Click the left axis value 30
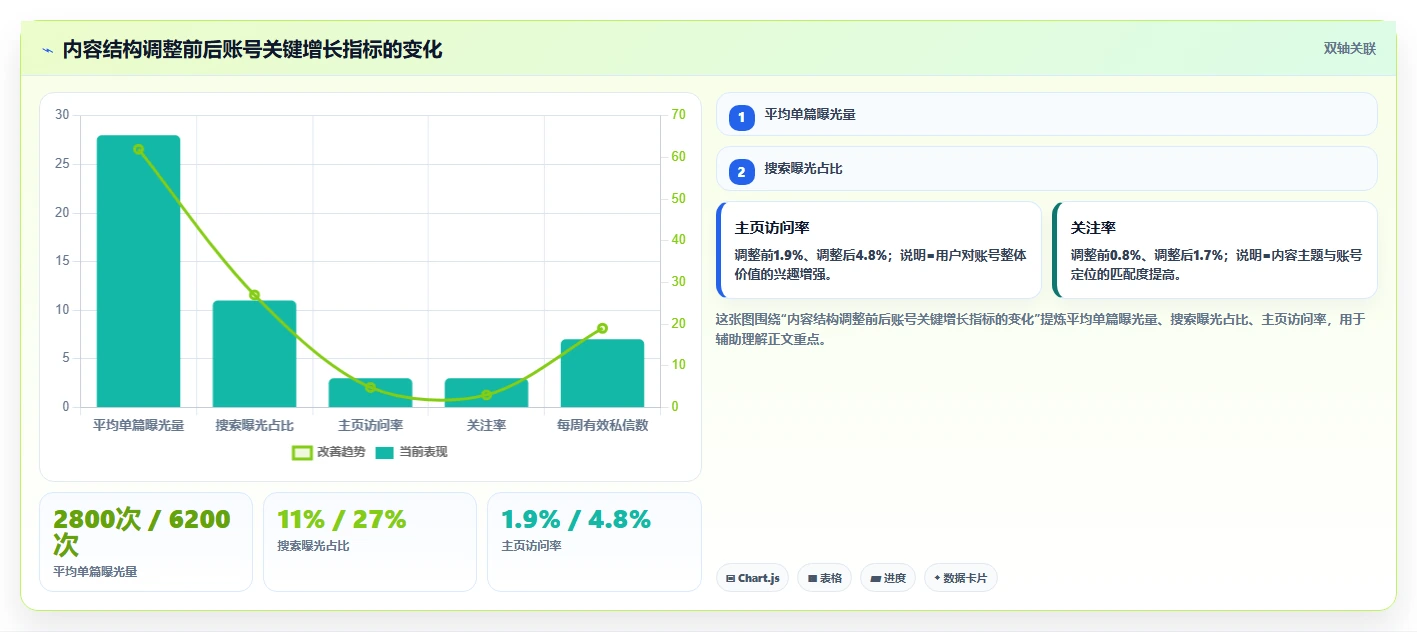1417x632 pixels. coord(62,115)
